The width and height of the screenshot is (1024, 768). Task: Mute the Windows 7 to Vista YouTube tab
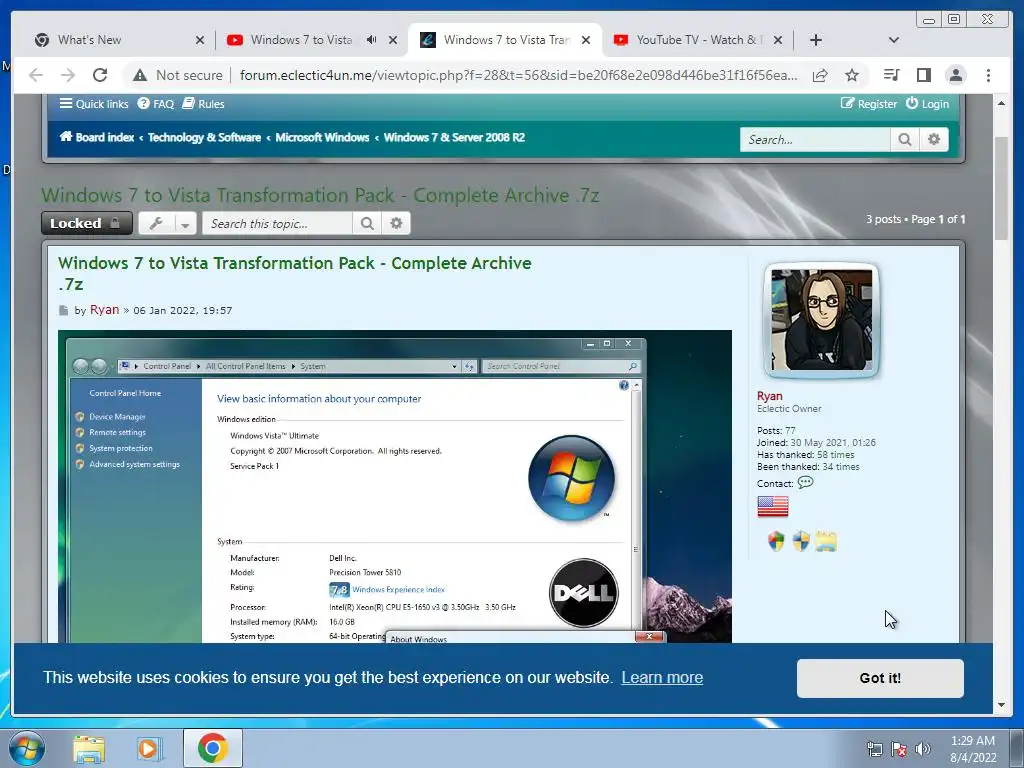(372, 40)
